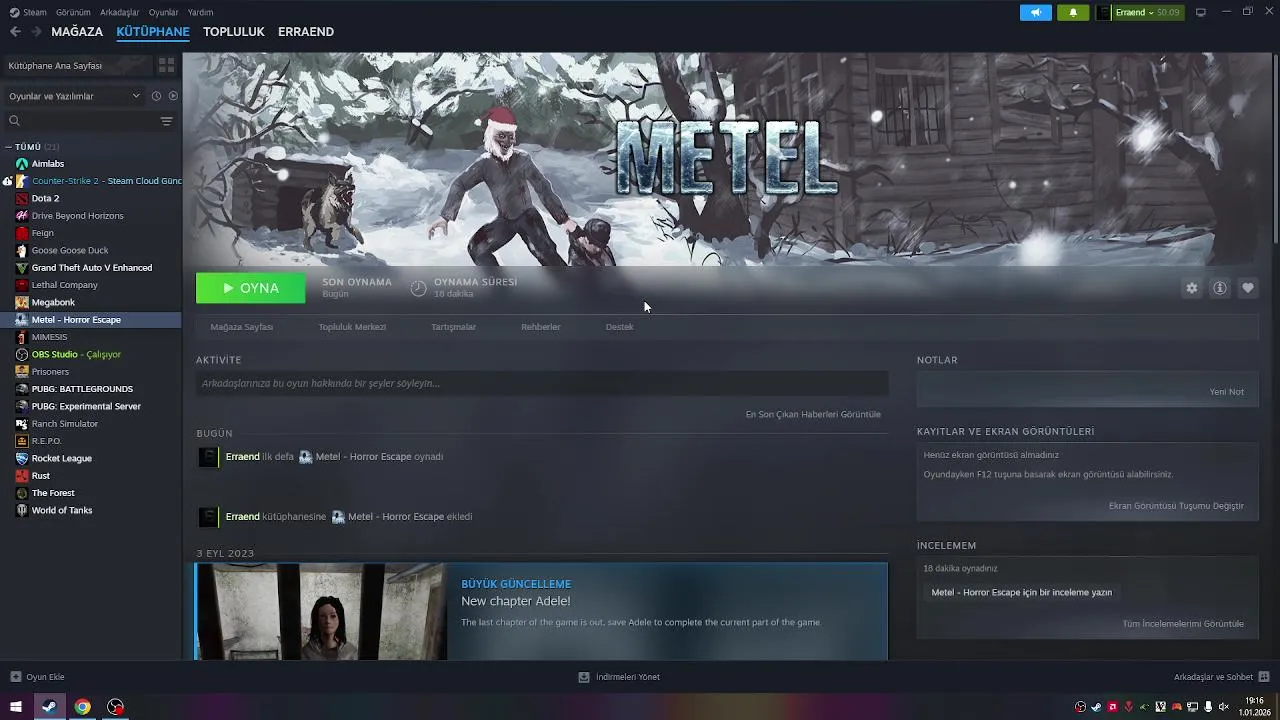The height and width of the screenshot is (720, 1280).
Task: Select Drive Beyond Horizons
Action: [77, 216]
